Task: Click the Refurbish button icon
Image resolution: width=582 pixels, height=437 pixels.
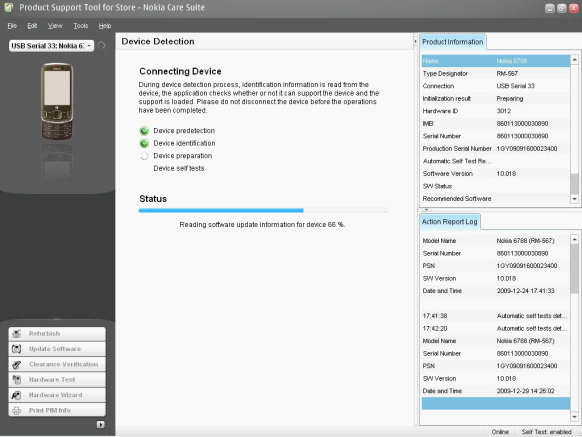Action: (16, 333)
